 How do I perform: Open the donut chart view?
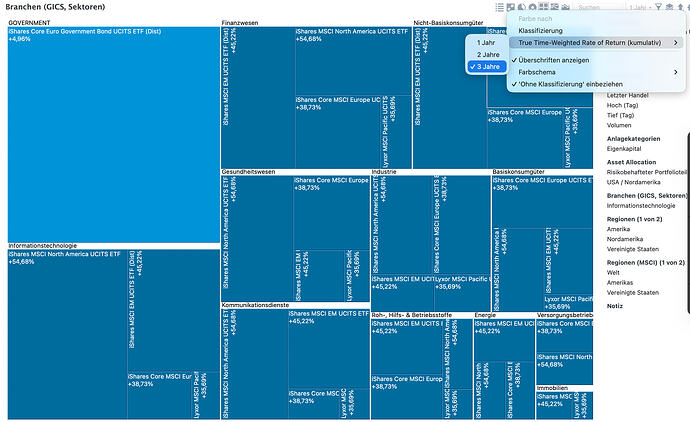532,7
